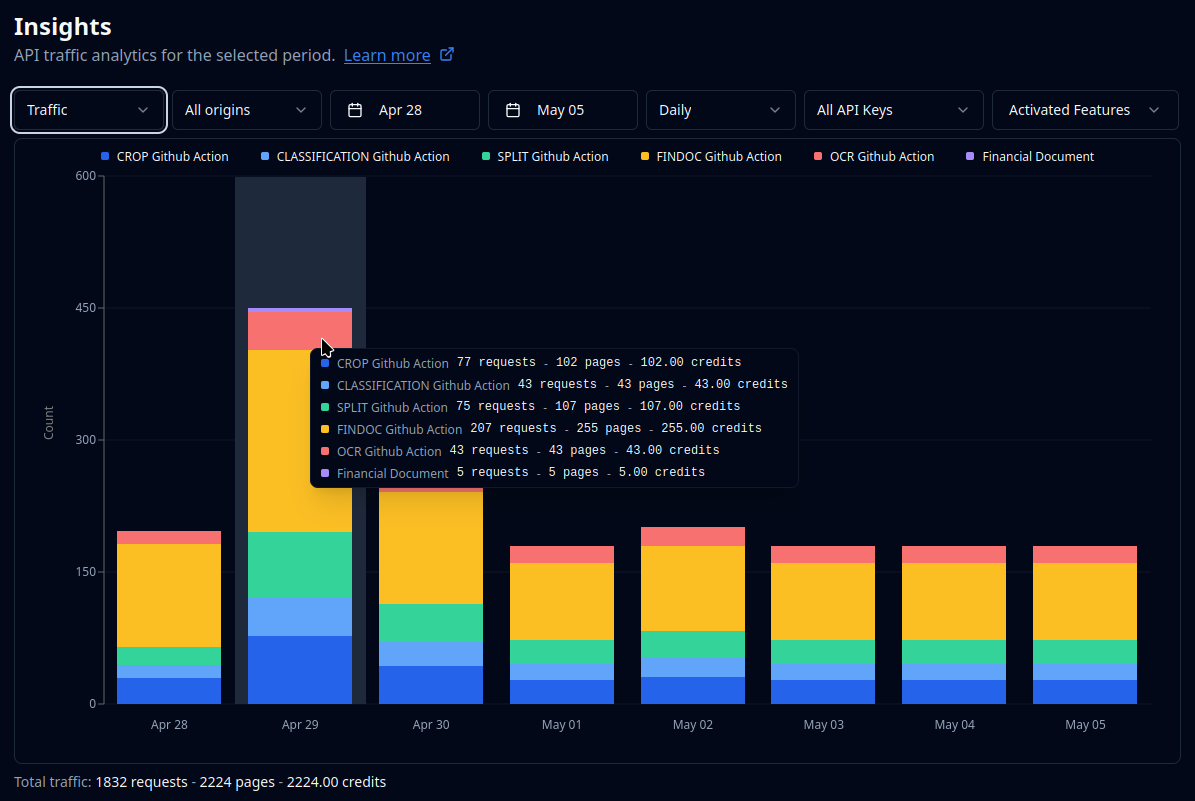Screen dimensions: 1195x801
Task: Click the May 03 bar's yellow segment
Action: point(823,601)
